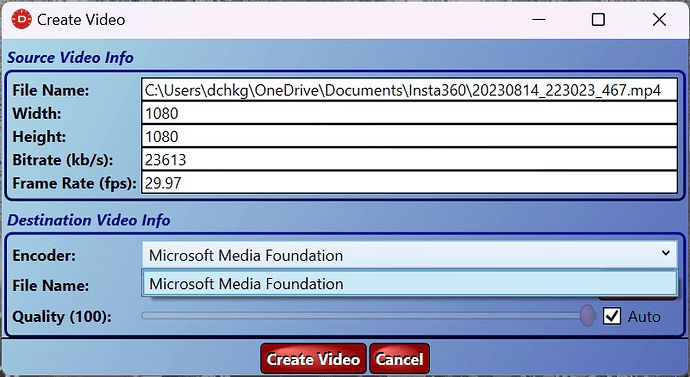Image resolution: width=690 pixels, height=377 pixels.
Task: Click the destination File Name label
Action: click(x=51, y=285)
